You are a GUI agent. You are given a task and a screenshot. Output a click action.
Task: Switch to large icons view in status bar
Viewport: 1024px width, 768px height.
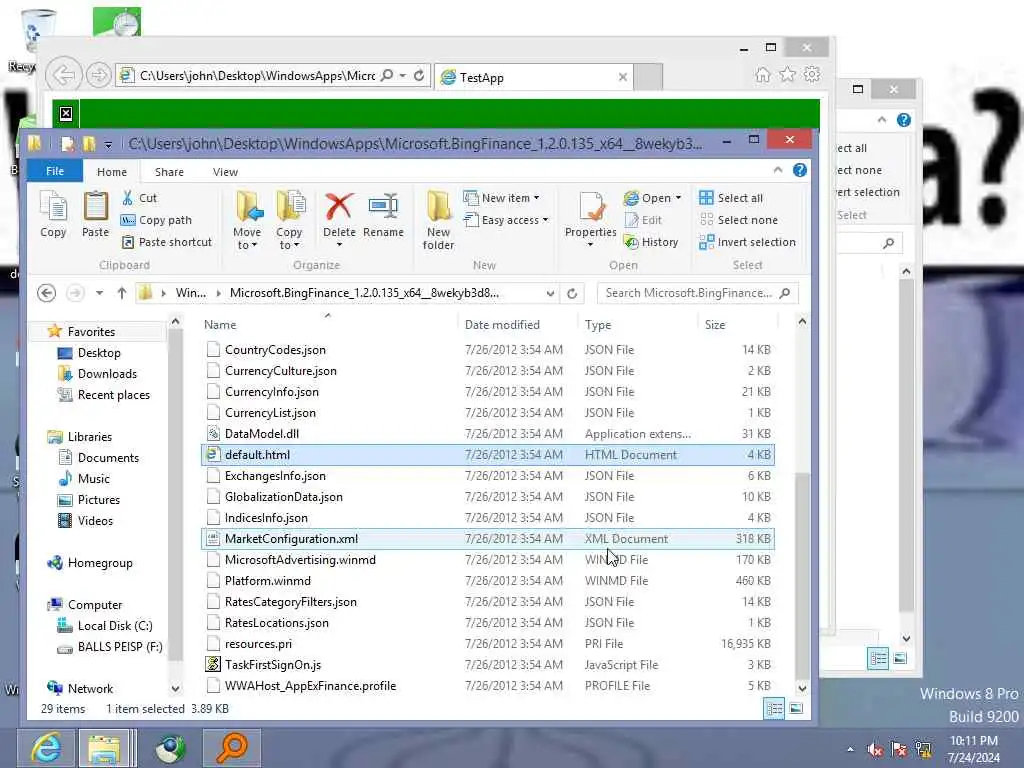[796, 709]
